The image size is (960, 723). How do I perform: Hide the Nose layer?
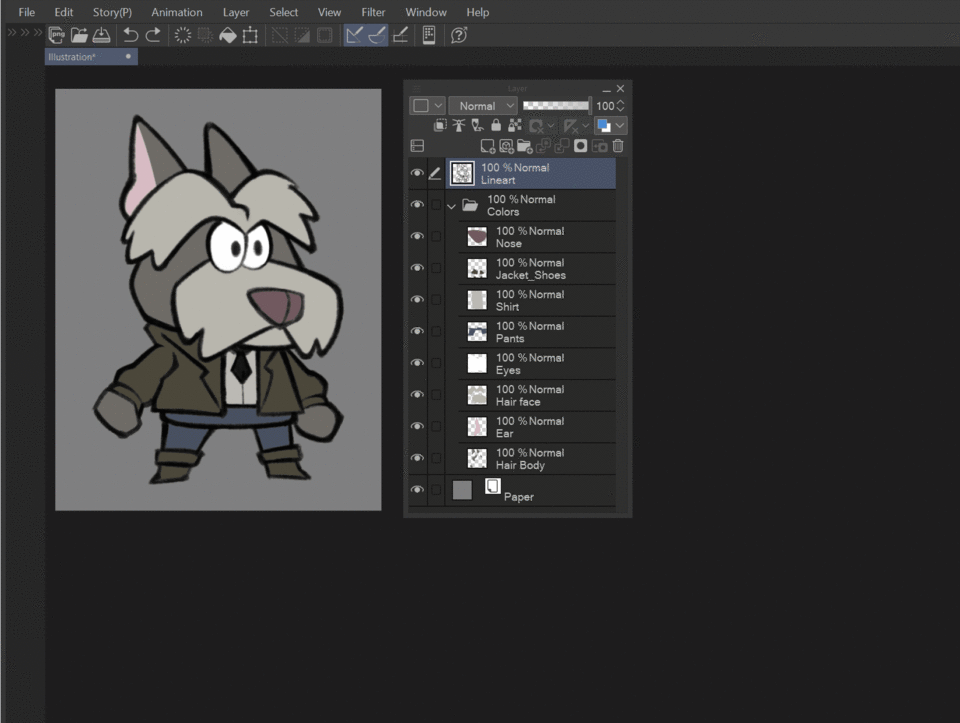(417, 237)
